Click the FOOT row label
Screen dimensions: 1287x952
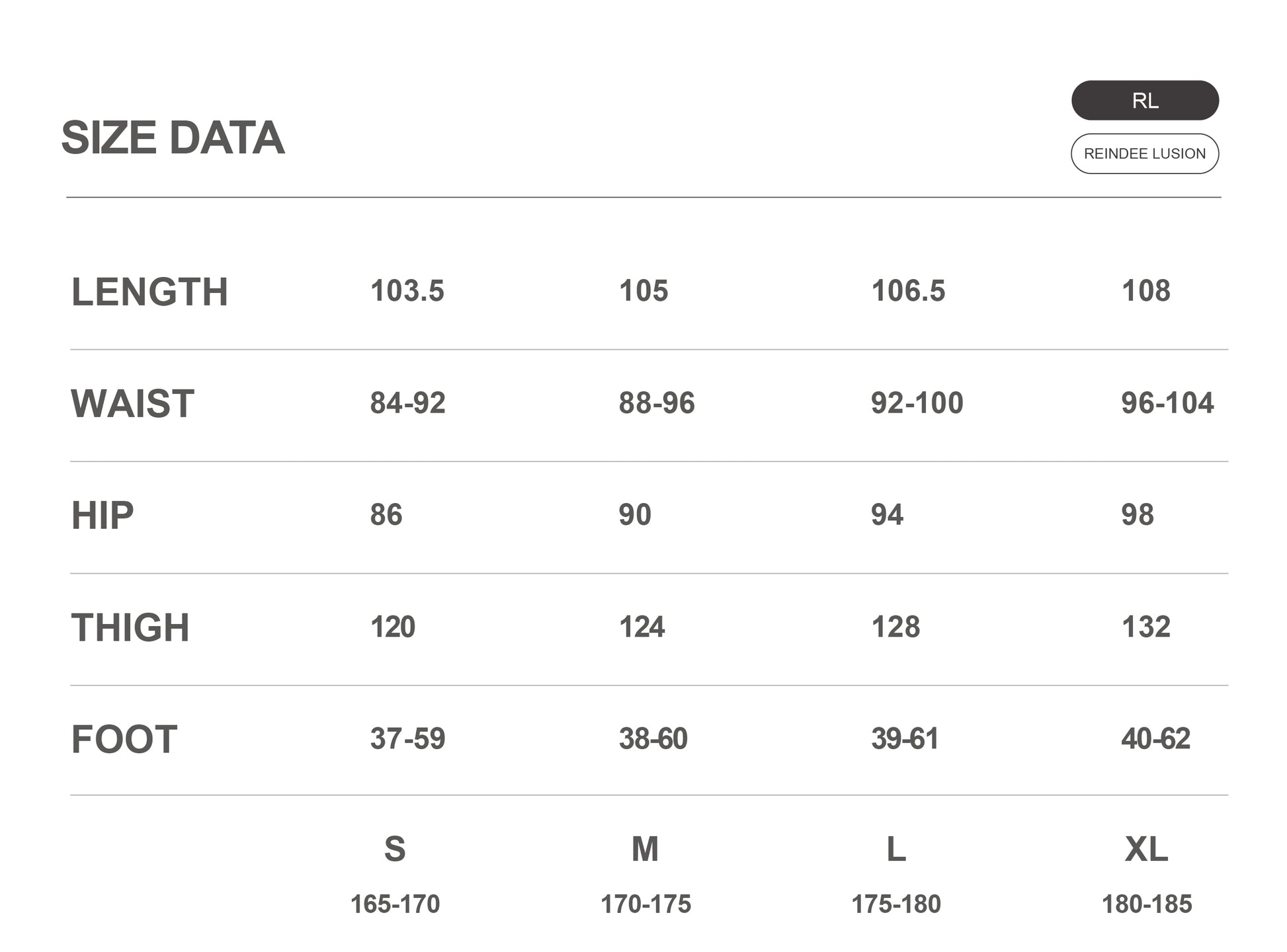pos(124,739)
